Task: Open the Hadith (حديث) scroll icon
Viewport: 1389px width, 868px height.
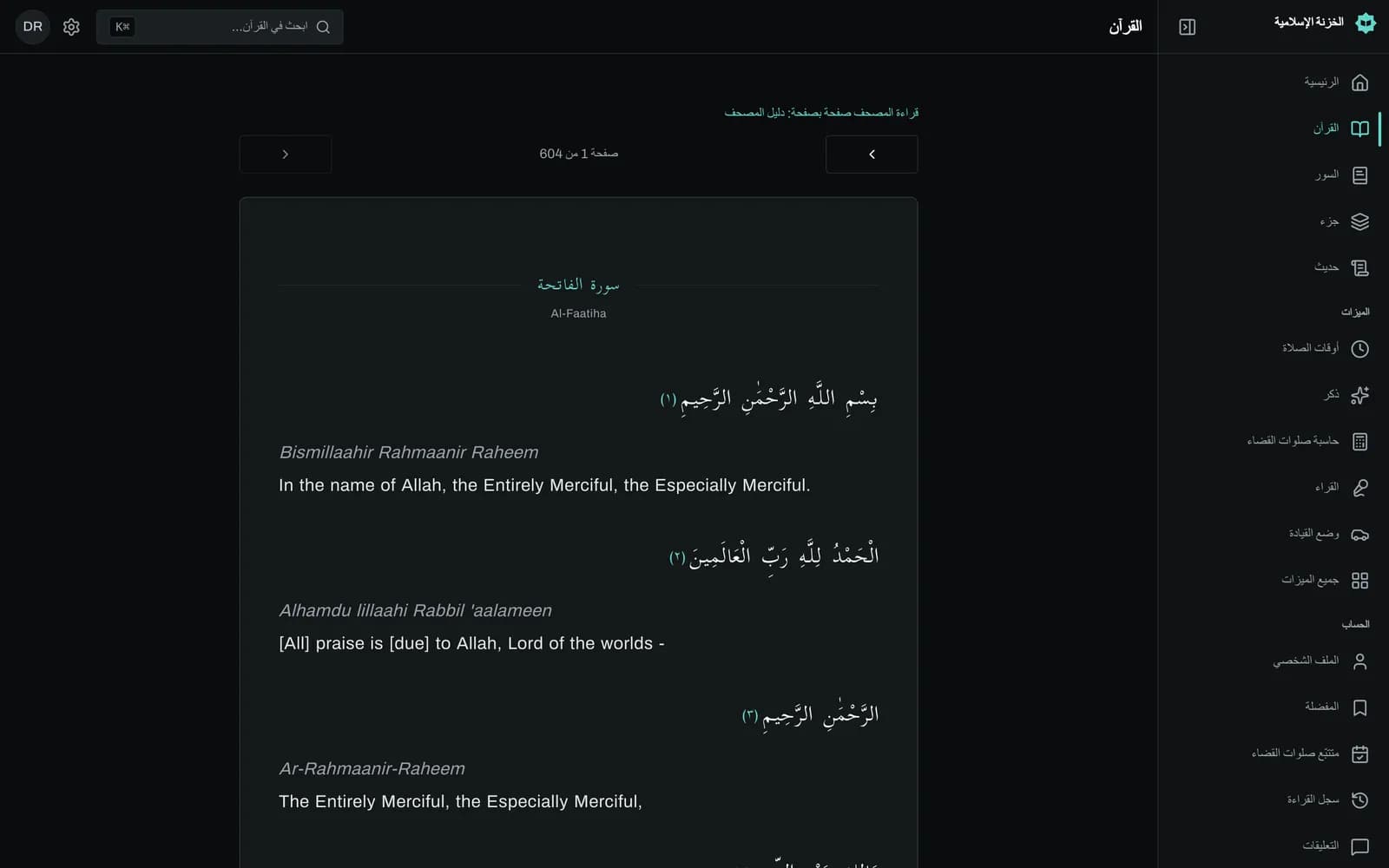Action: [x=1359, y=267]
